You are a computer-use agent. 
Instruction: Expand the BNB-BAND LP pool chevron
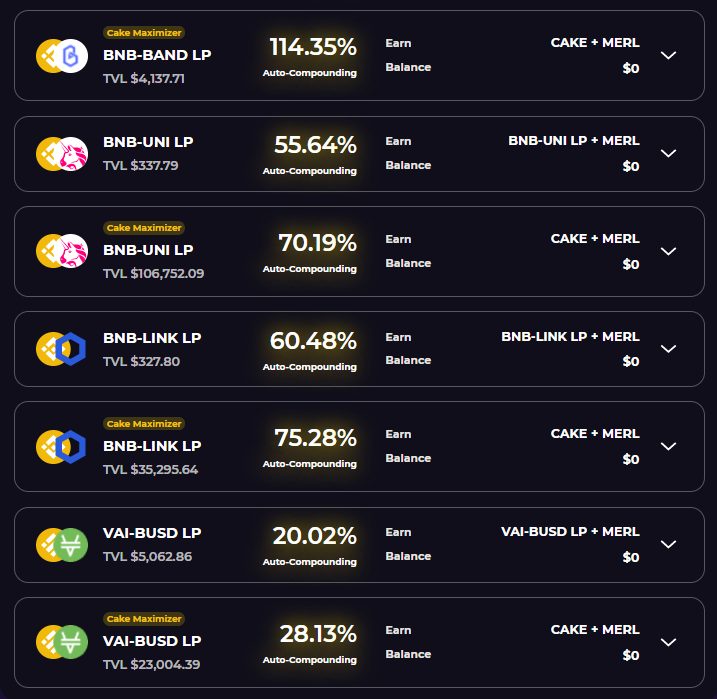pos(669,55)
